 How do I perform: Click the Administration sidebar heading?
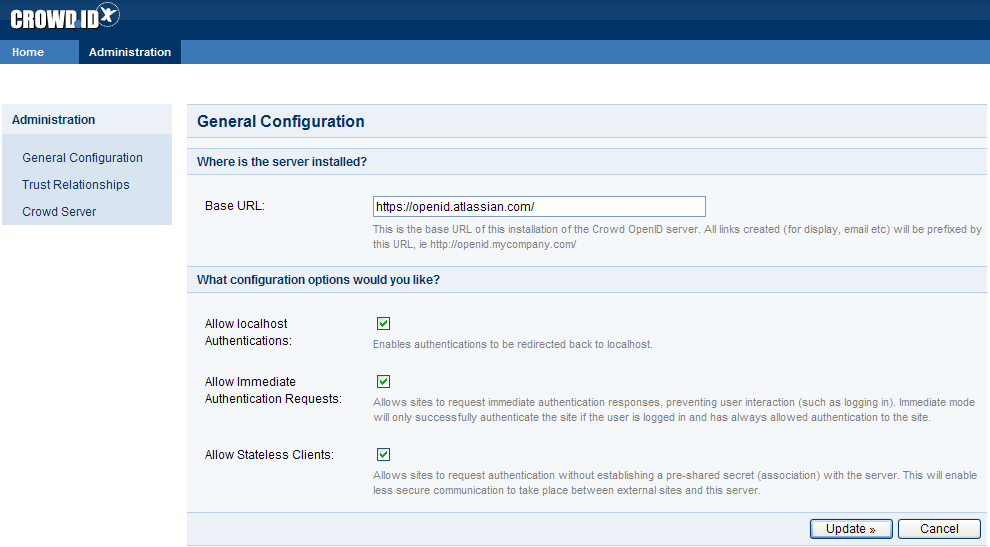(54, 119)
